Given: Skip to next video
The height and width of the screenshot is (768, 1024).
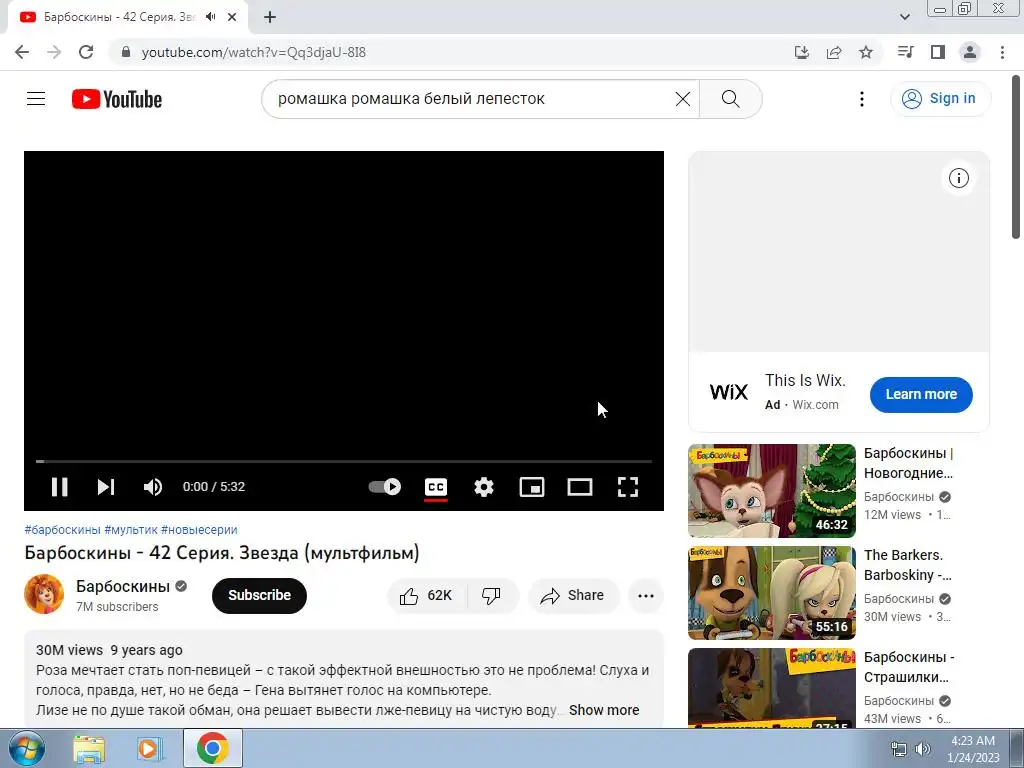Looking at the screenshot, I should tap(106, 487).
